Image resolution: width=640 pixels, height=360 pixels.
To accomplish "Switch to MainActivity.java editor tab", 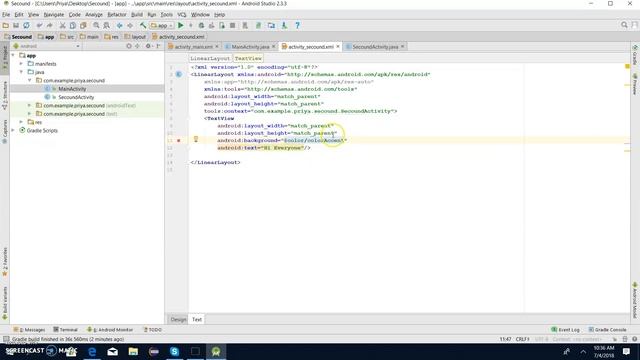I will click(x=250, y=47).
